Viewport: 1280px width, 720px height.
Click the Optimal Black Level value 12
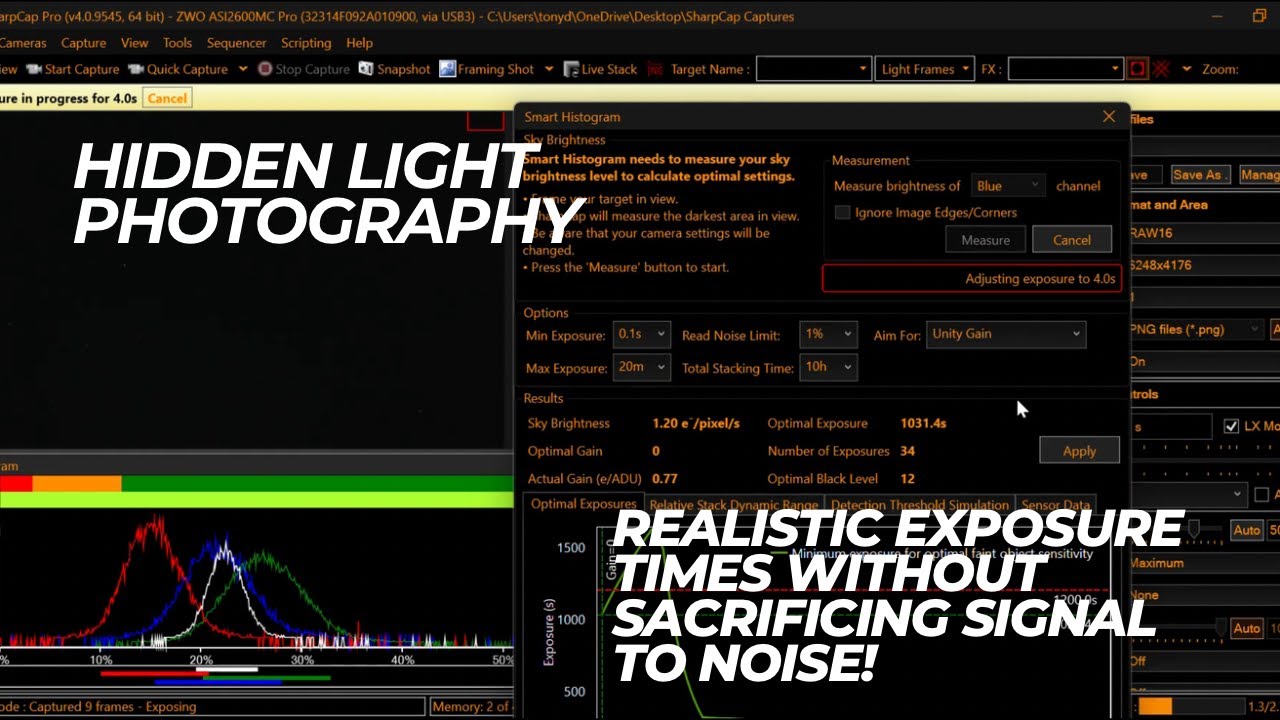(x=908, y=479)
